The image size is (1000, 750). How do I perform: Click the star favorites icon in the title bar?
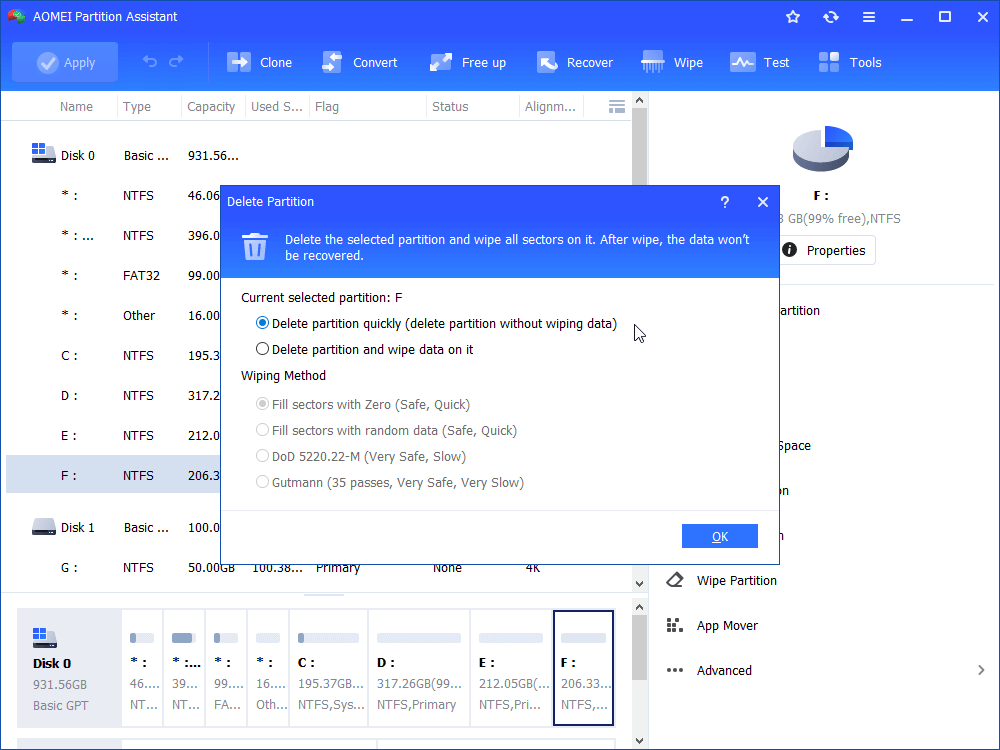[793, 17]
